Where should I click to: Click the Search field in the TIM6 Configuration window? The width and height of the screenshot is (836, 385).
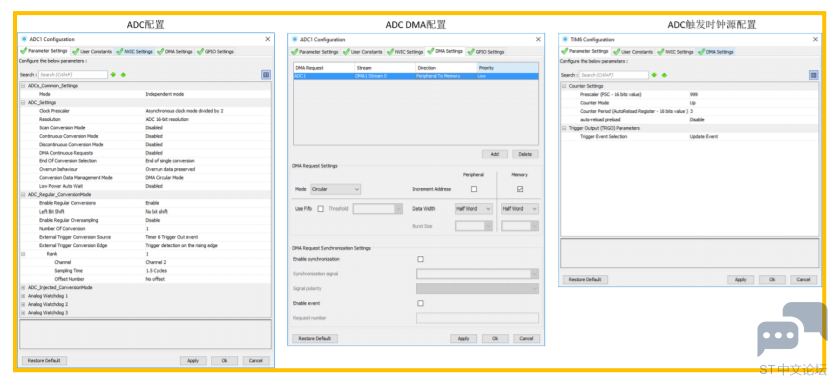pos(614,75)
